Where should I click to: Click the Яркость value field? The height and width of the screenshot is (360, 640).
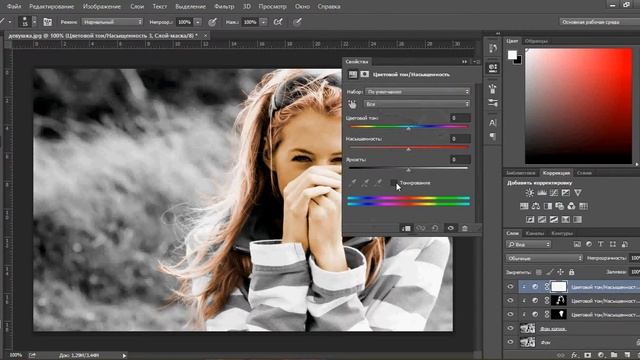(460, 160)
